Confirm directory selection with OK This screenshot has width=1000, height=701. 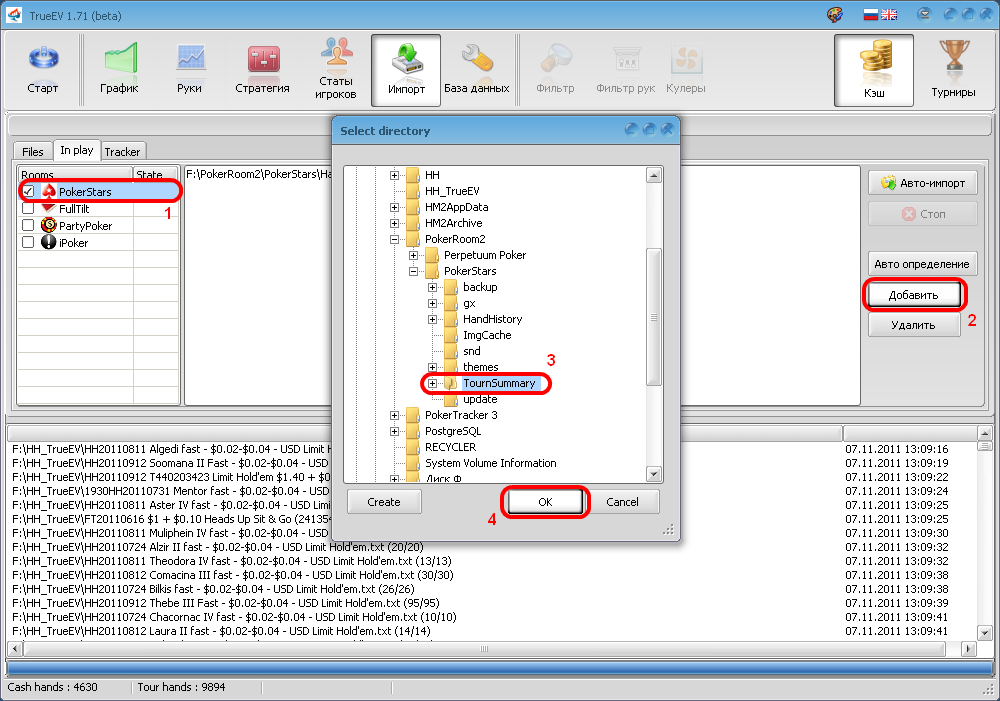(x=545, y=502)
